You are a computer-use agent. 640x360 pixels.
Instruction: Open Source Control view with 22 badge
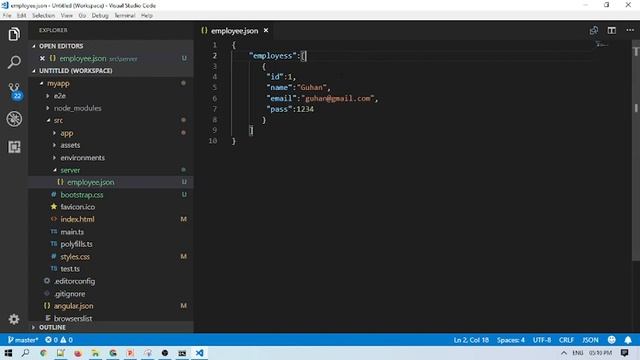15,91
